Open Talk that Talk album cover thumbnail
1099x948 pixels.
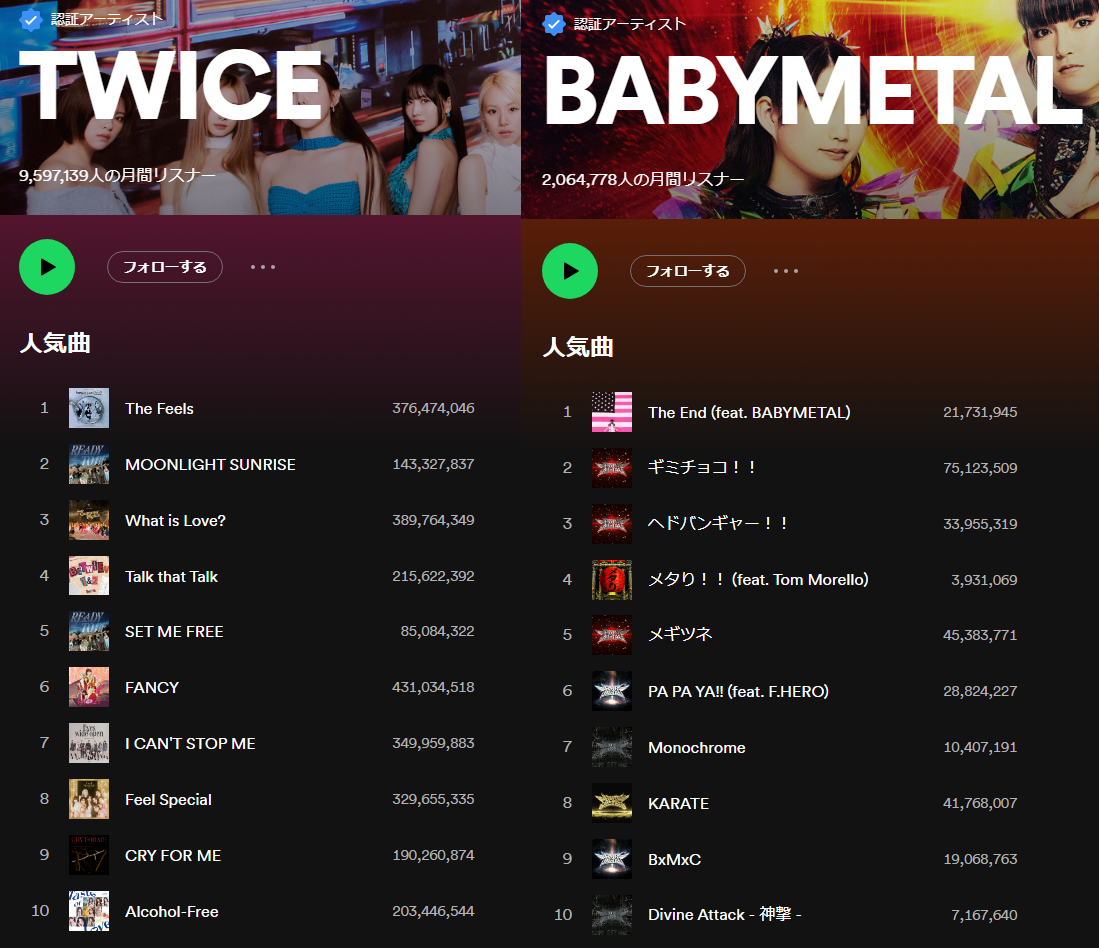coord(89,576)
